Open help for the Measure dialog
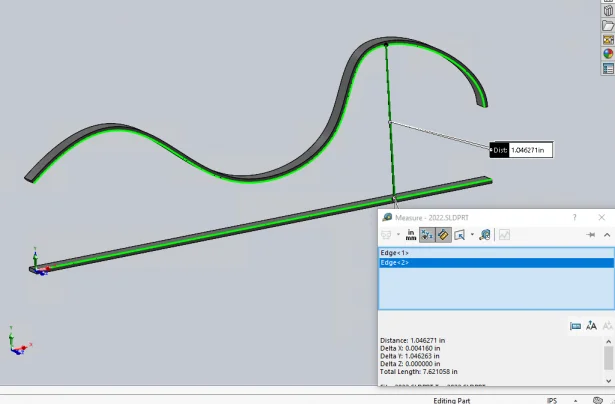Screen dimensions: 615x404 click(x=575, y=217)
